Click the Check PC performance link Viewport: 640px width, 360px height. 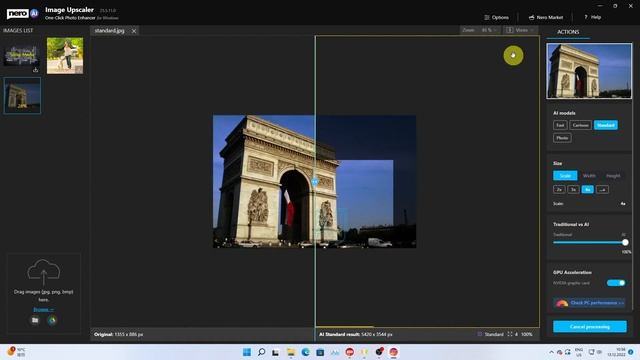(589, 303)
